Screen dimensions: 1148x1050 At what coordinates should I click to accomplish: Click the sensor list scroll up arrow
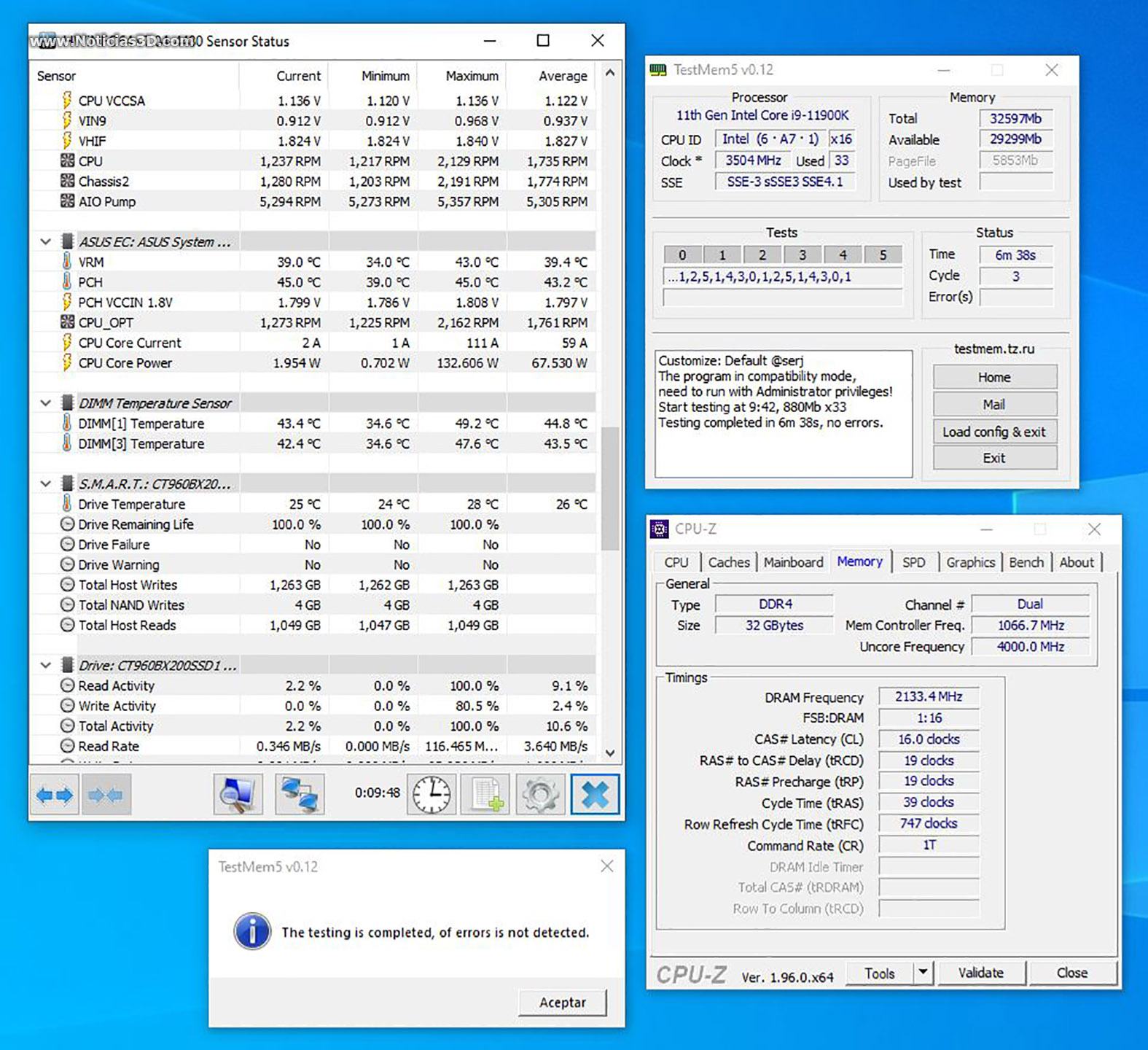coord(611,73)
